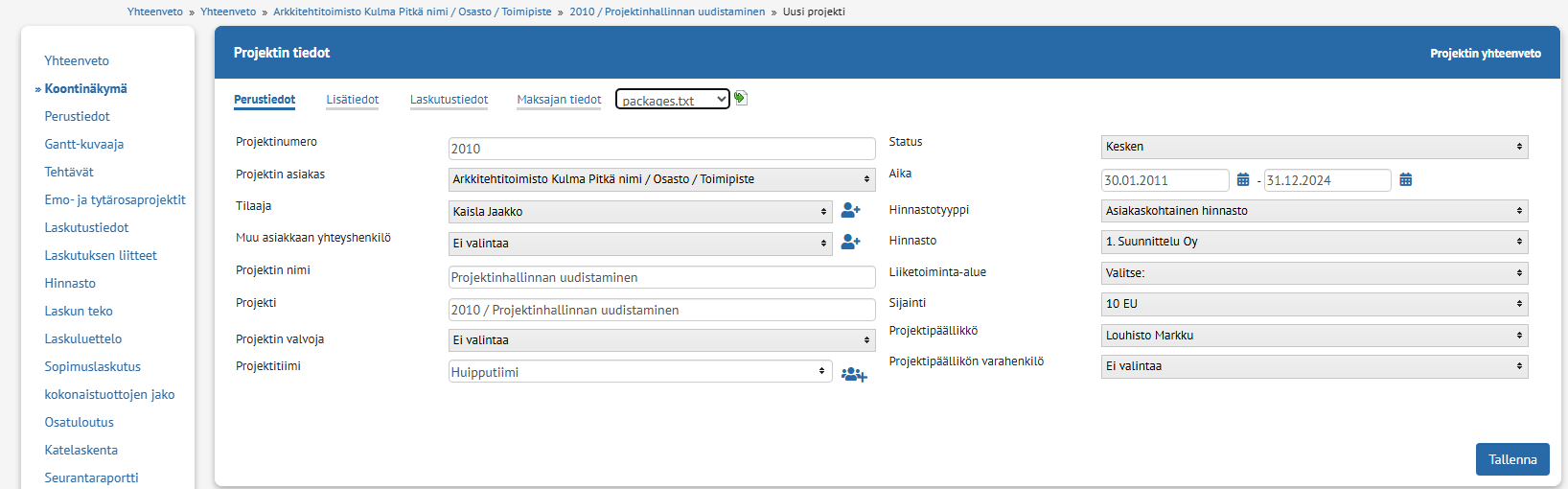1568x489 pixels.
Task: Open the Projektin yhteenveto link
Action: coord(1486,54)
